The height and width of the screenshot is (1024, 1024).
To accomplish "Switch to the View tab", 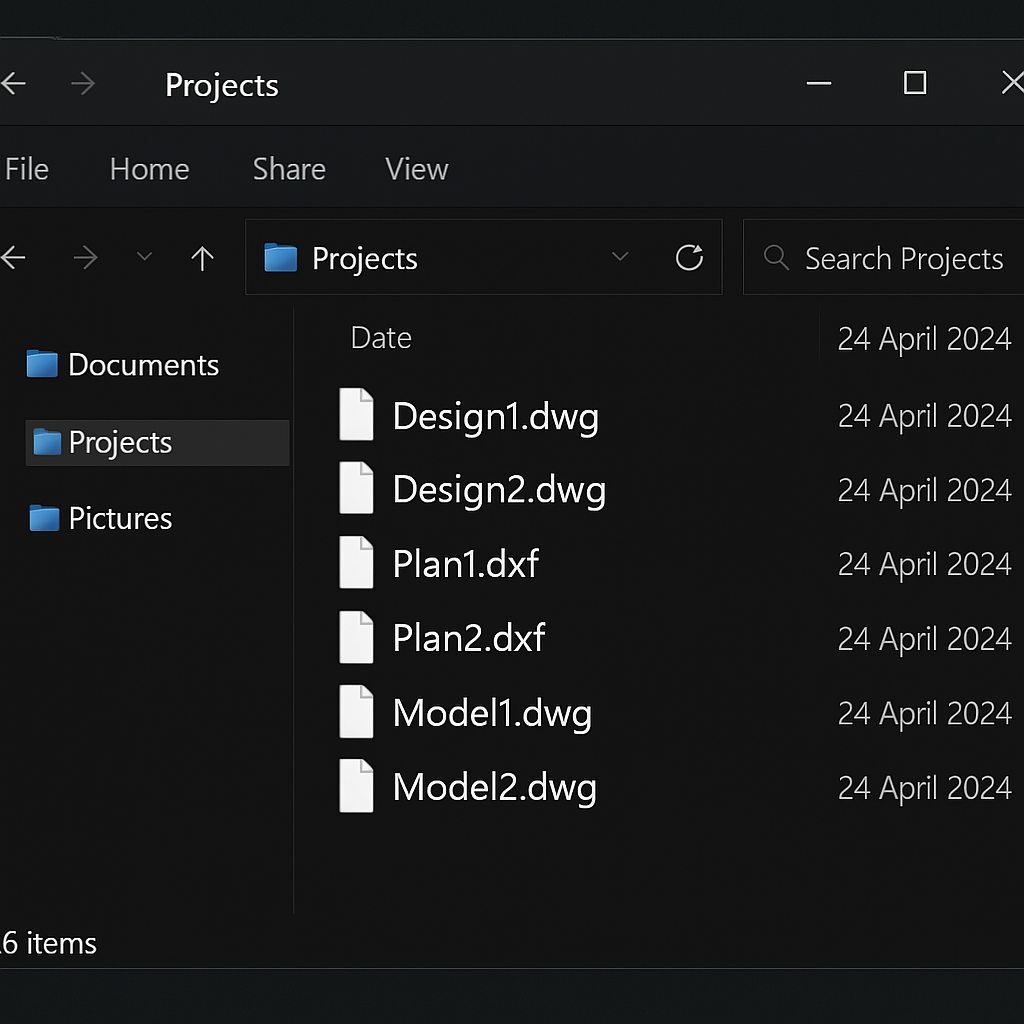I will [416, 169].
